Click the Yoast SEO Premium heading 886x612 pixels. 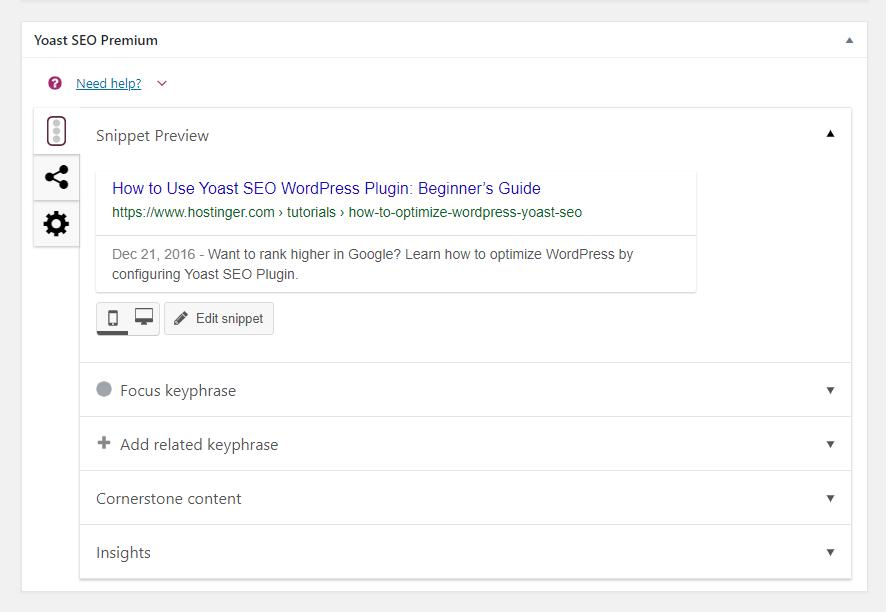point(96,40)
